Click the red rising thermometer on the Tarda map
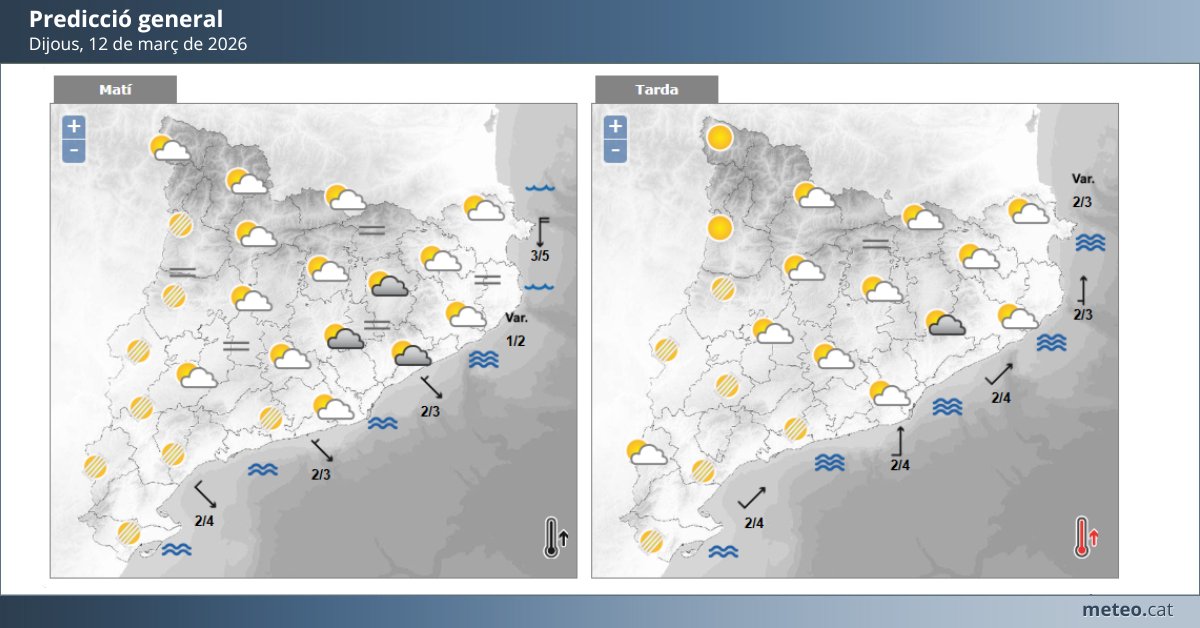This screenshot has width=1200, height=628. [1082, 535]
